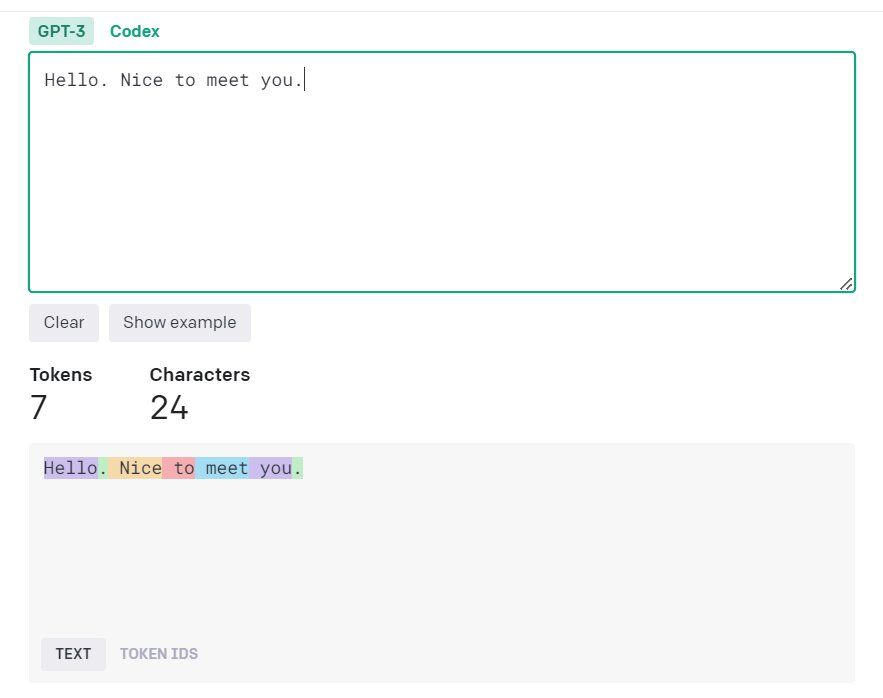
Task: Click the character count number 24
Action: click(169, 408)
